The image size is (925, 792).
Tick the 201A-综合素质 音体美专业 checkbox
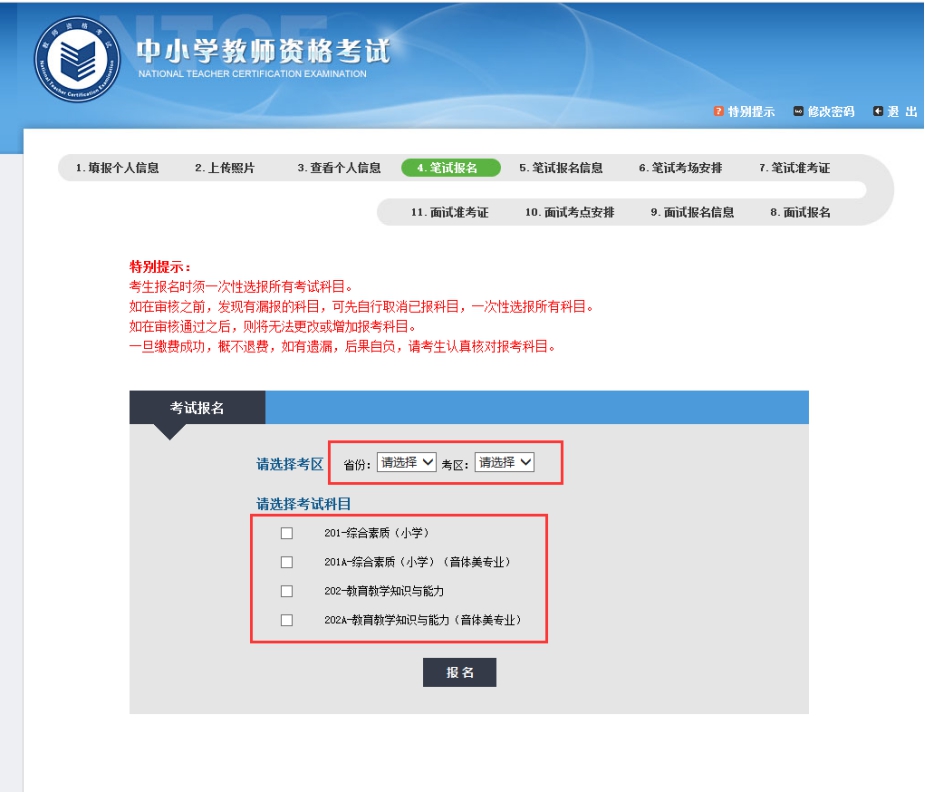point(287,562)
